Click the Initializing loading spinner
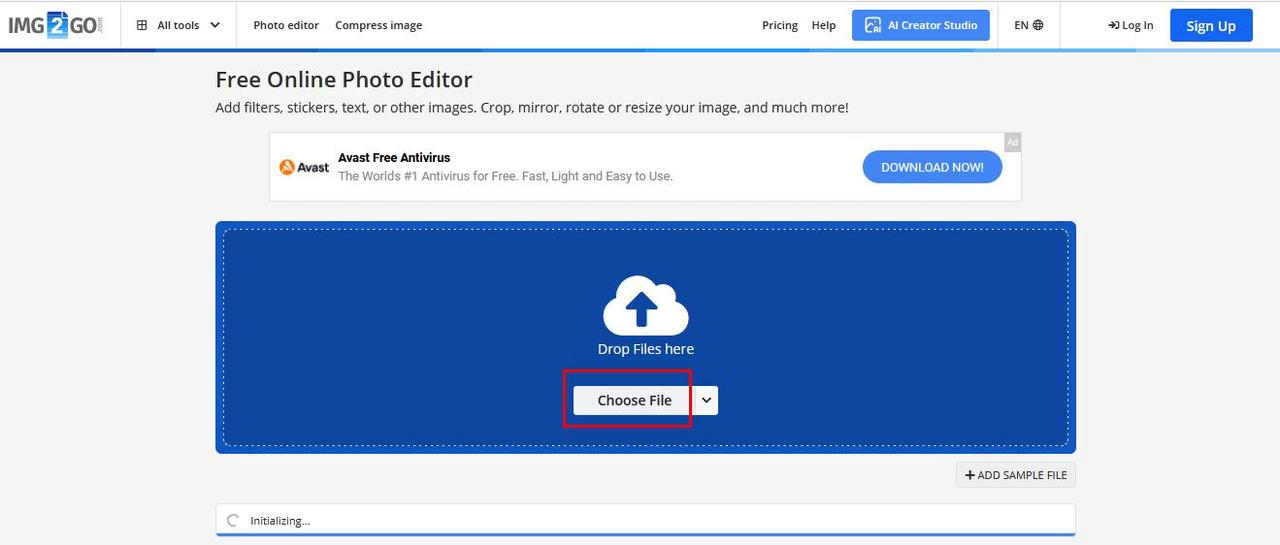 coord(233,520)
